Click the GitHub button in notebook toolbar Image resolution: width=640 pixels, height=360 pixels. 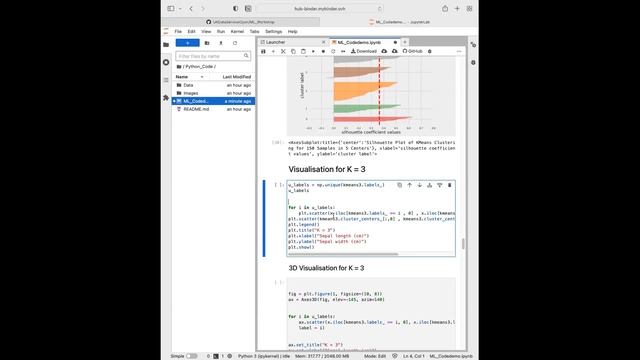[412, 51]
